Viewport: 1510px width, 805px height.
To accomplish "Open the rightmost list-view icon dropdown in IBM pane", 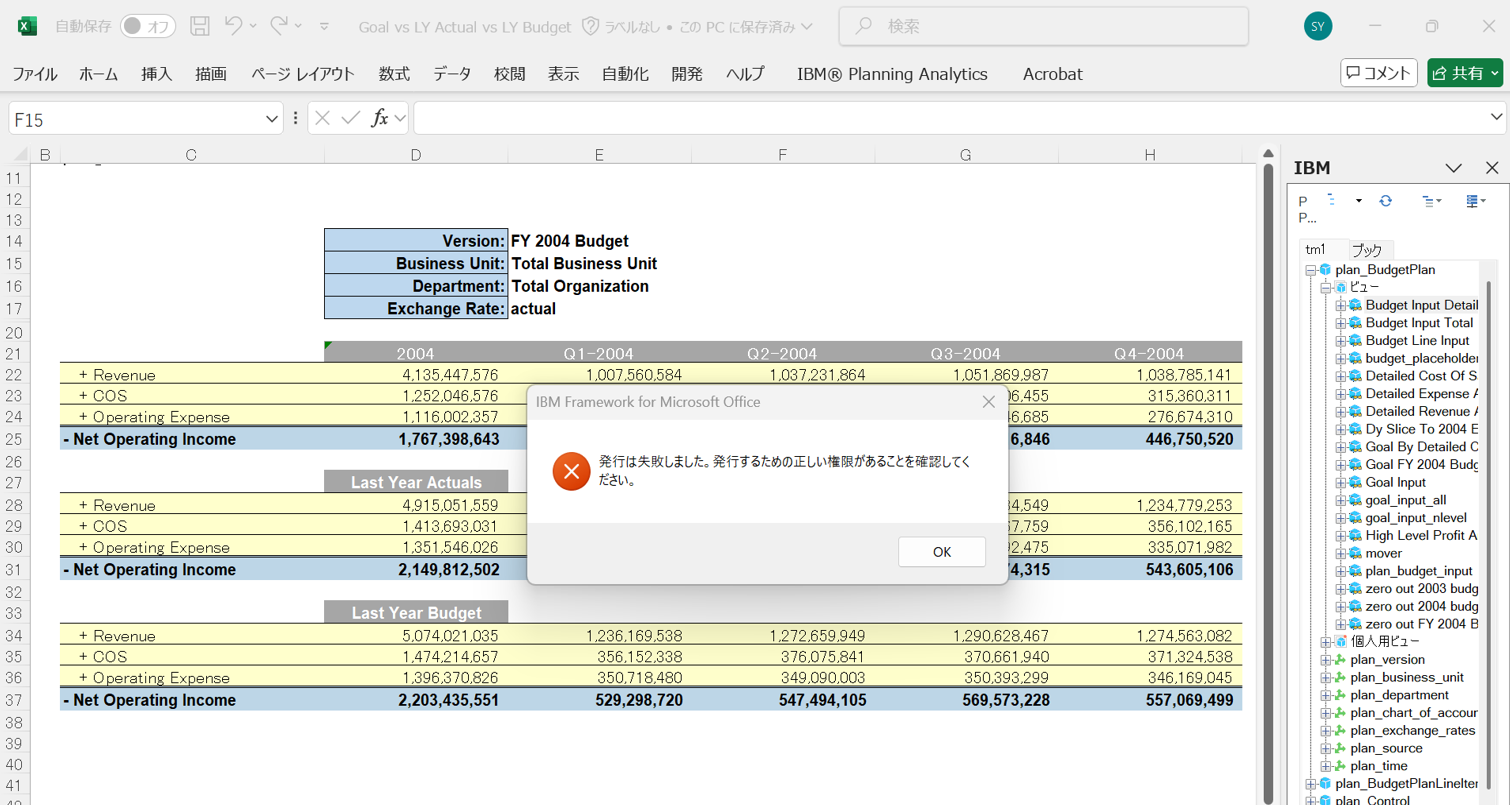I will [1475, 200].
